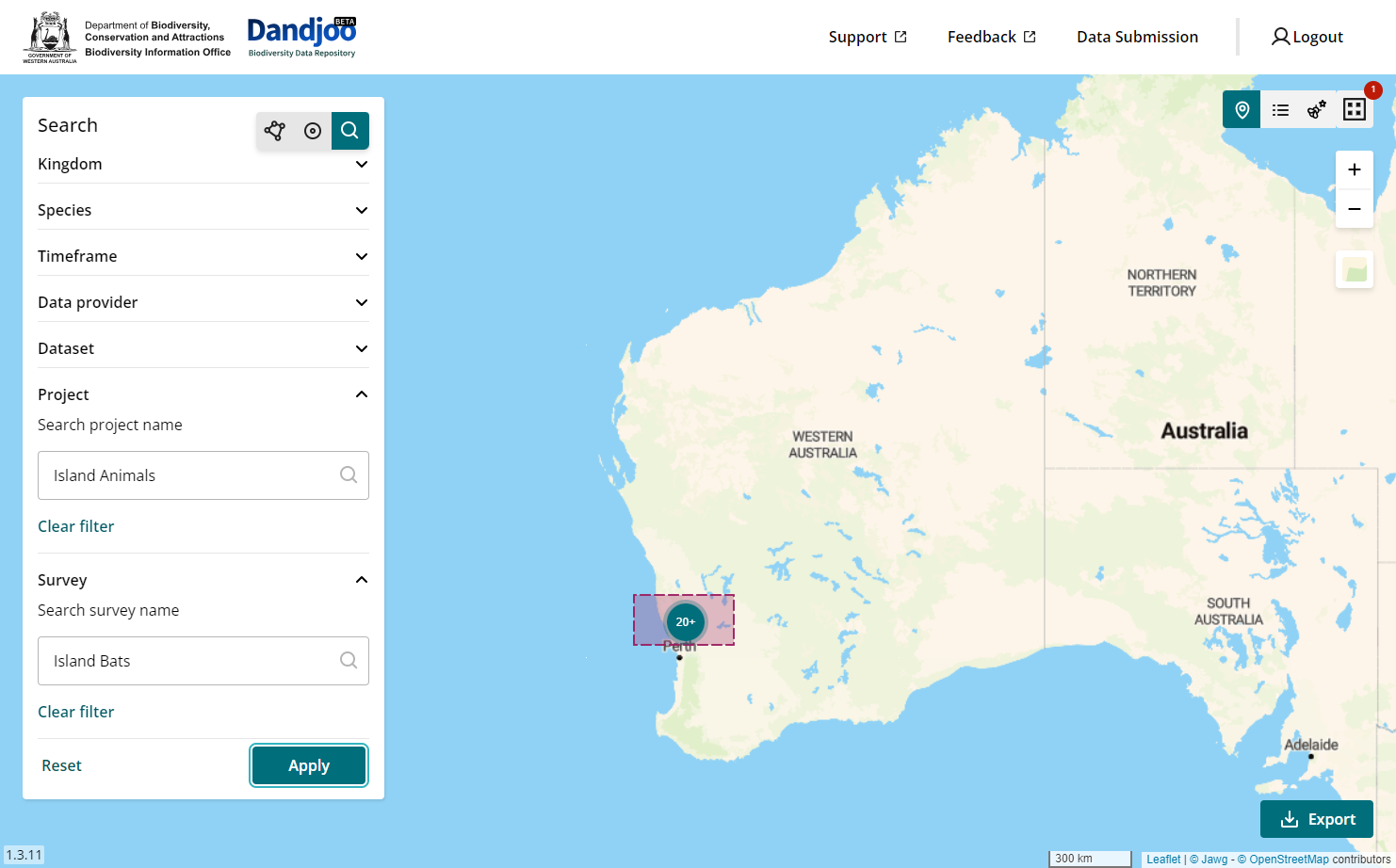Clear the Survey filter
The height and width of the screenshot is (868, 1396).
(x=76, y=712)
